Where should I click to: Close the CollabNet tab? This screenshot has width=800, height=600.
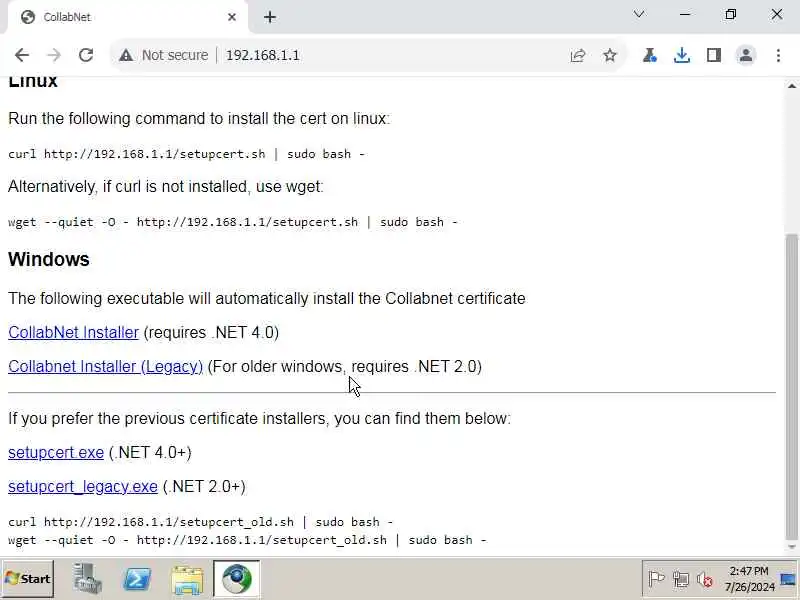point(232,17)
